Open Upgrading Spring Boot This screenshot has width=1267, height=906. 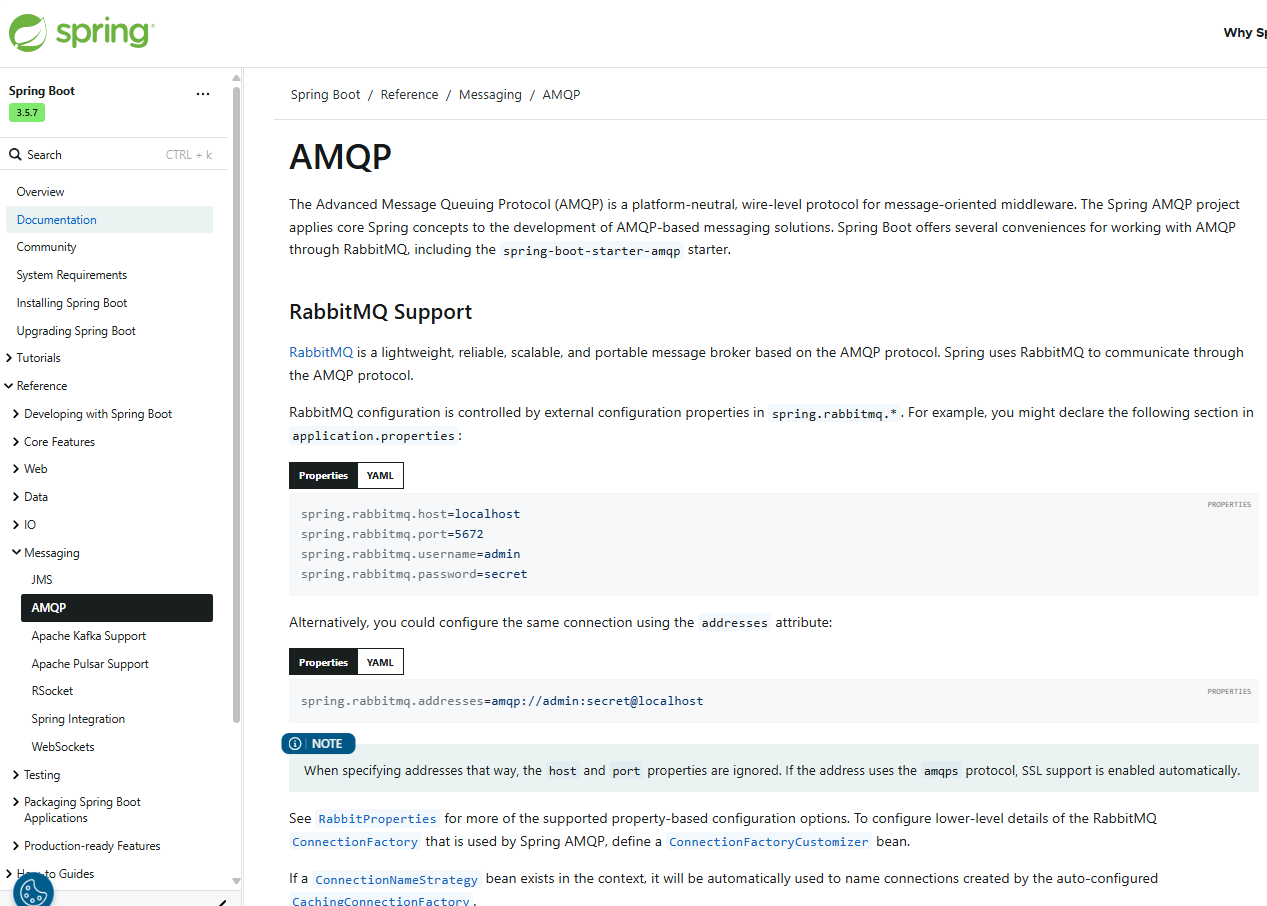[76, 331]
